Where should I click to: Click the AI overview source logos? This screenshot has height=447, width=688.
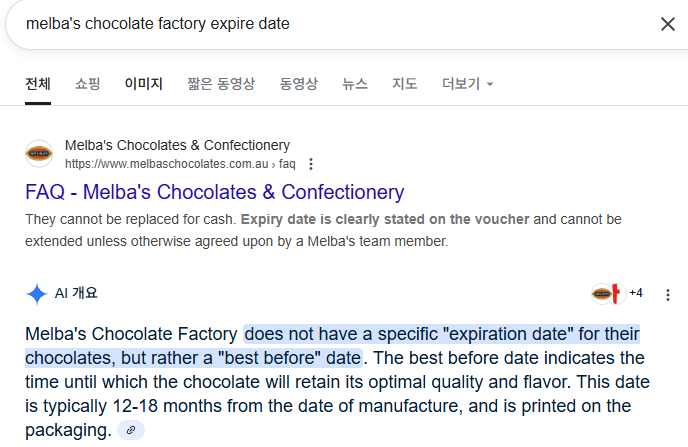click(608, 293)
